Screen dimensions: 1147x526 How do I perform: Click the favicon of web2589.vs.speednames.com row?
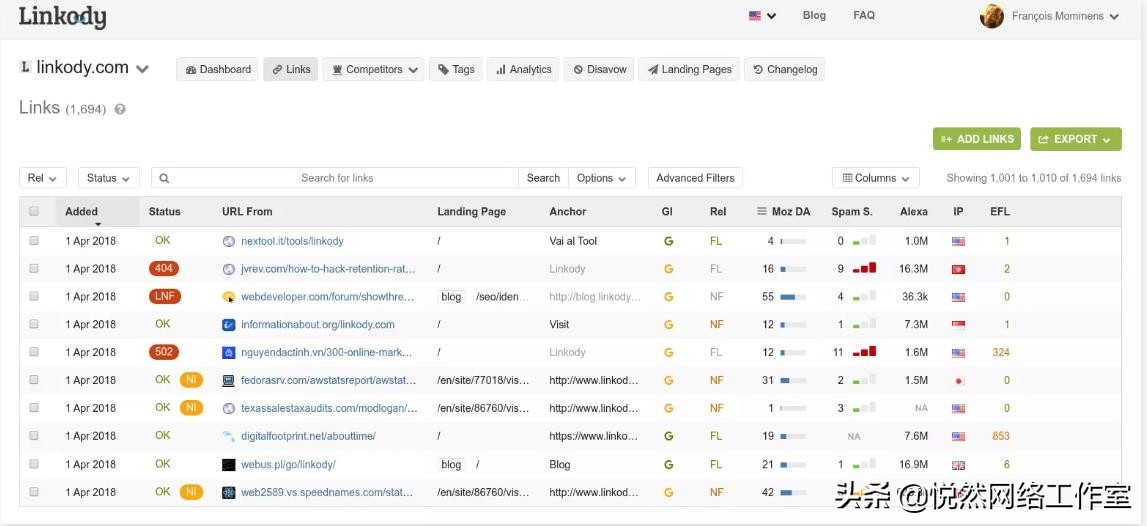click(228, 492)
